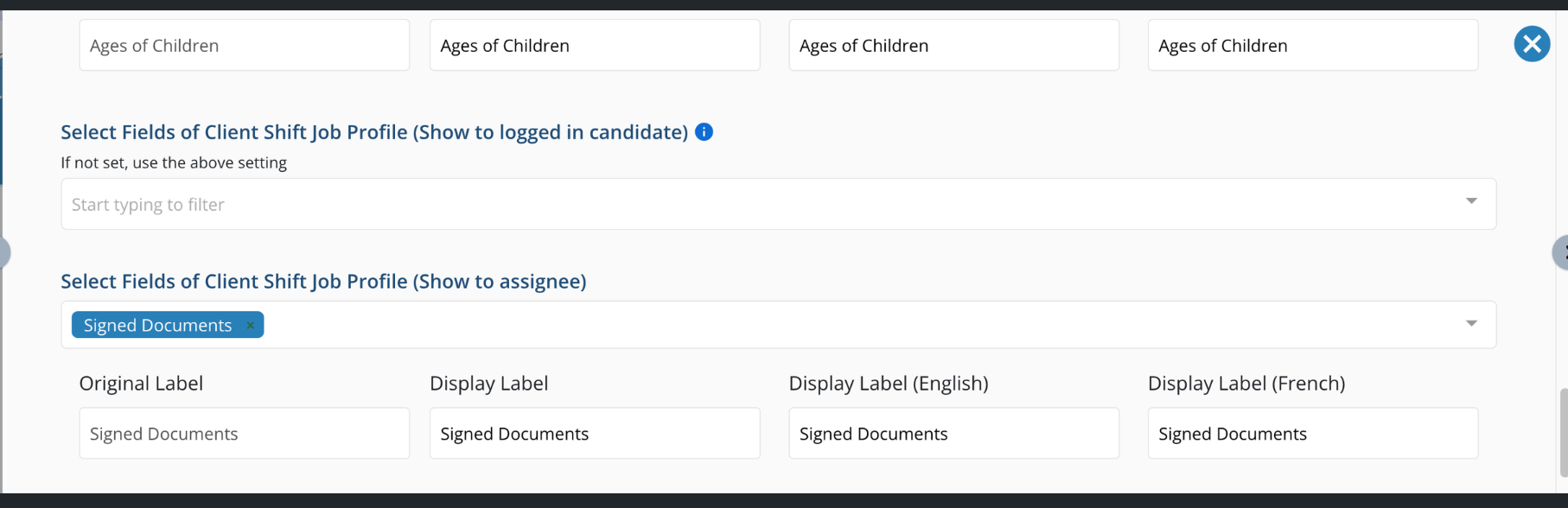This screenshot has height=508, width=1568.
Task: Click the vertical scrollbar thumb
Action: (1563, 432)
